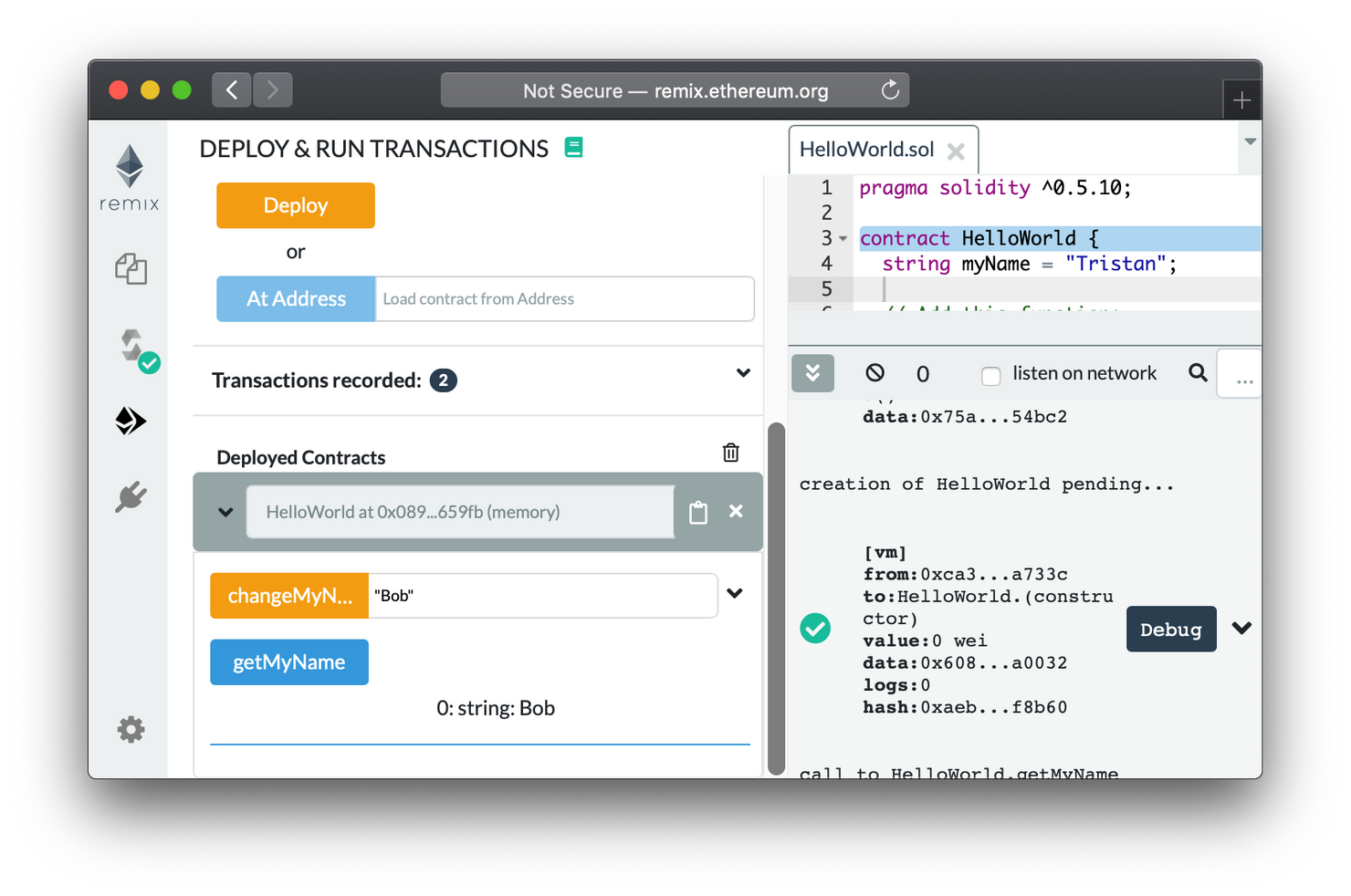Clear the console with the ban icon
This screenshot has height=896, width=1351.
click(874, 372)
